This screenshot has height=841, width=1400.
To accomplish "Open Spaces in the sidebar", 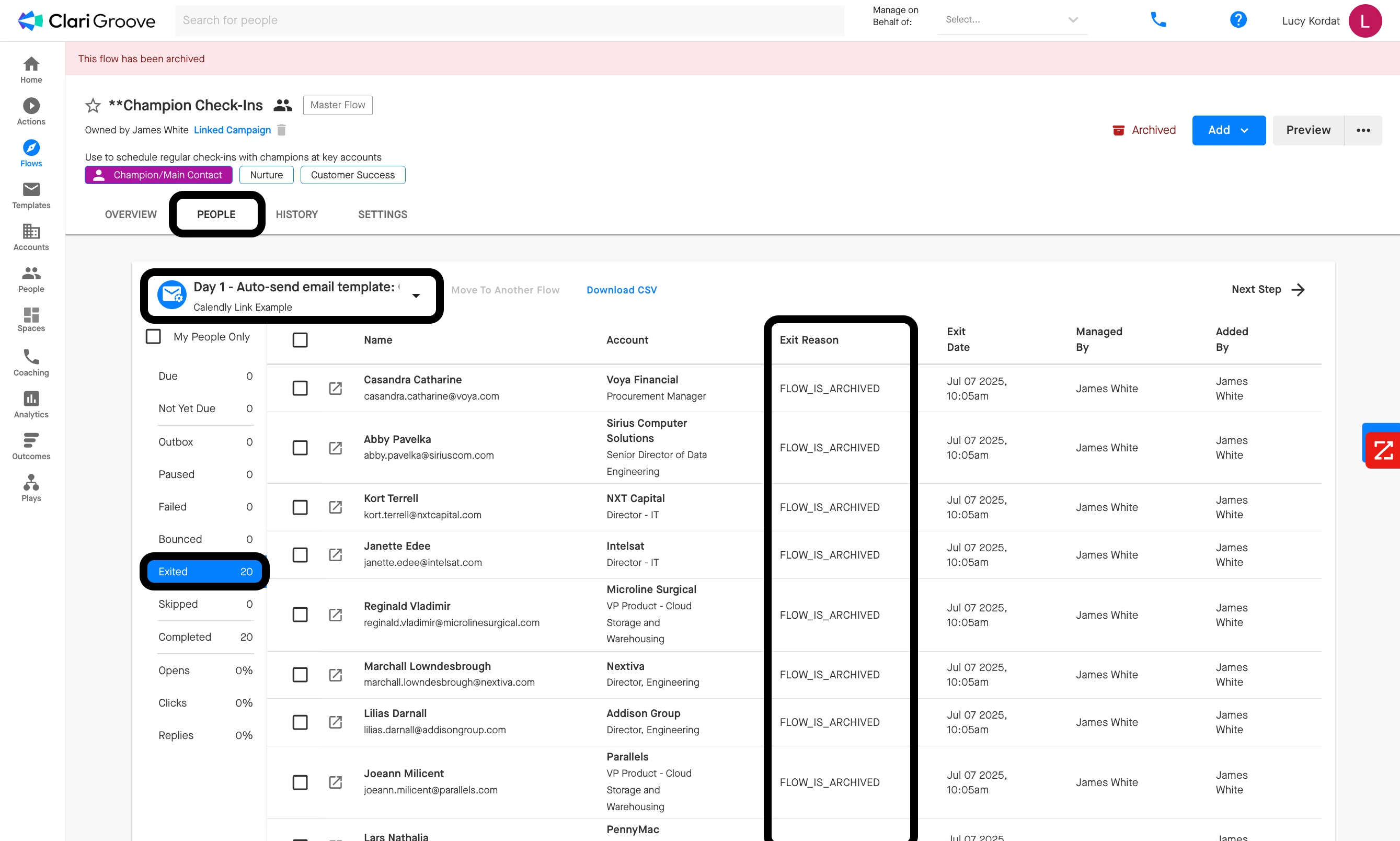I will pyautogui.click(x=31, y=320).
